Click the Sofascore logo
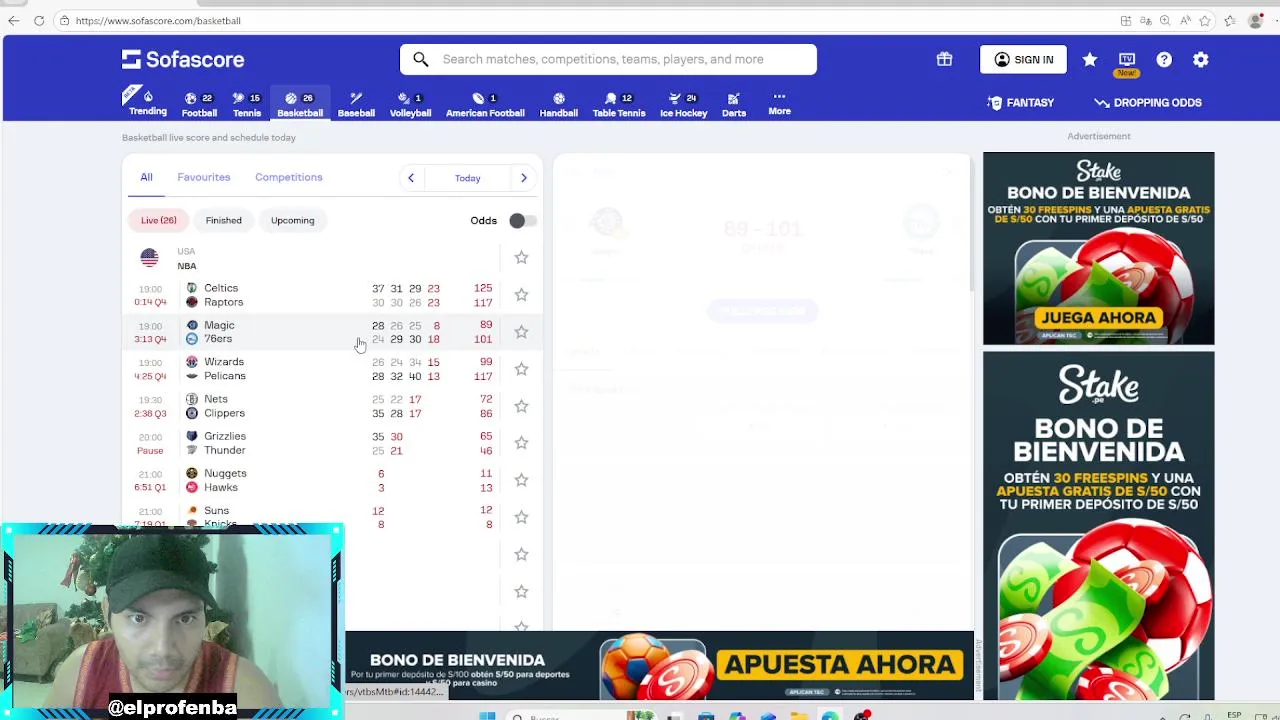This screenshot has width=1280, height=720. point(183,59)
